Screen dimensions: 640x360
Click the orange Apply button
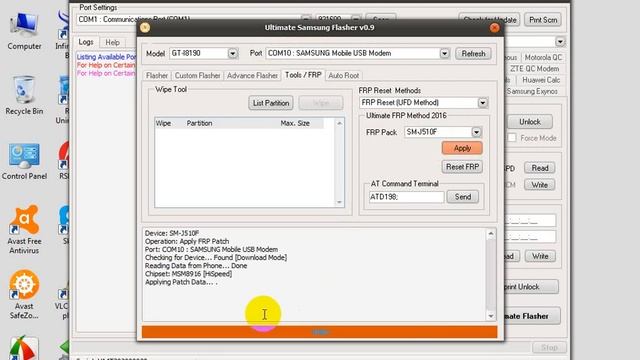pyautogui.click(x=462, y=148)
